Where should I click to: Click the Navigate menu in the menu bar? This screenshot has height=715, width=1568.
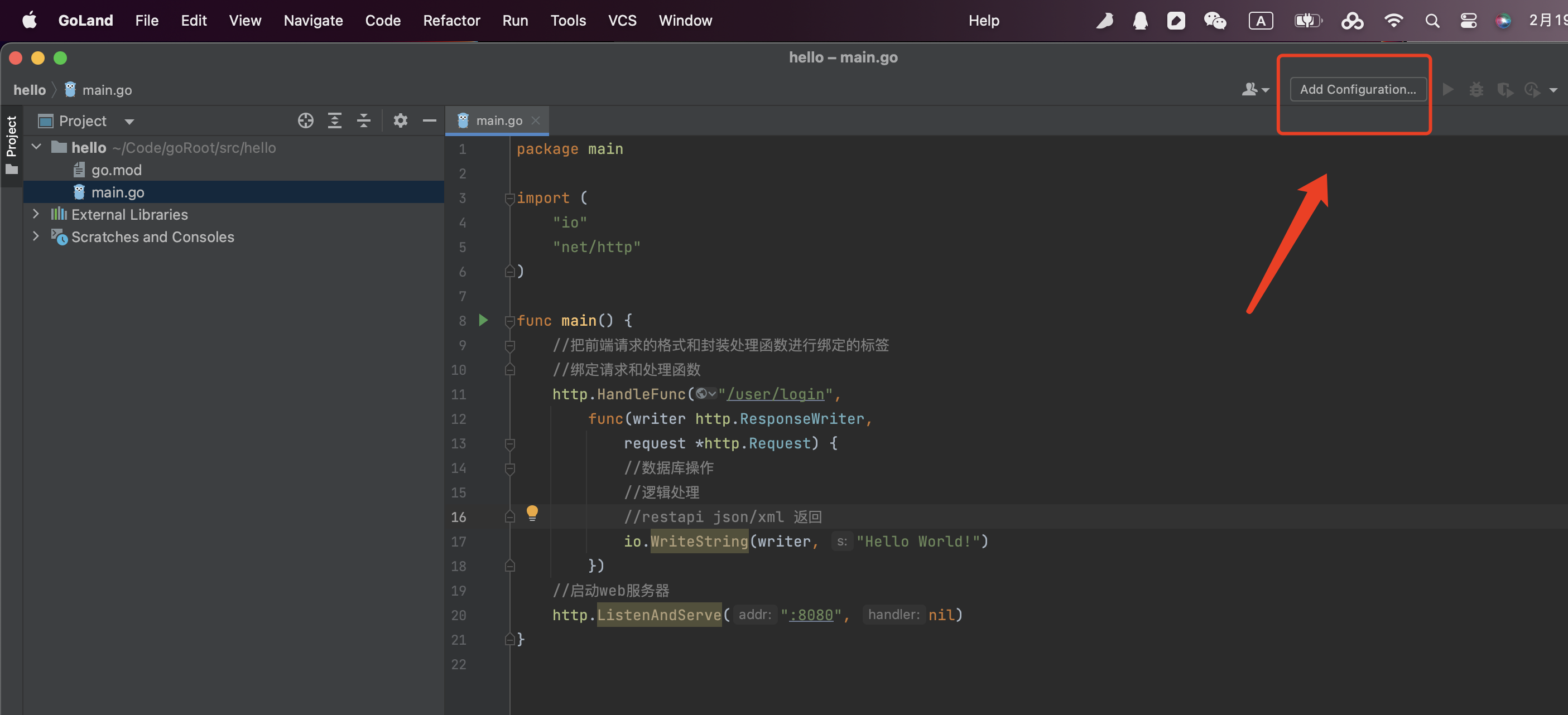coord(313,20)
